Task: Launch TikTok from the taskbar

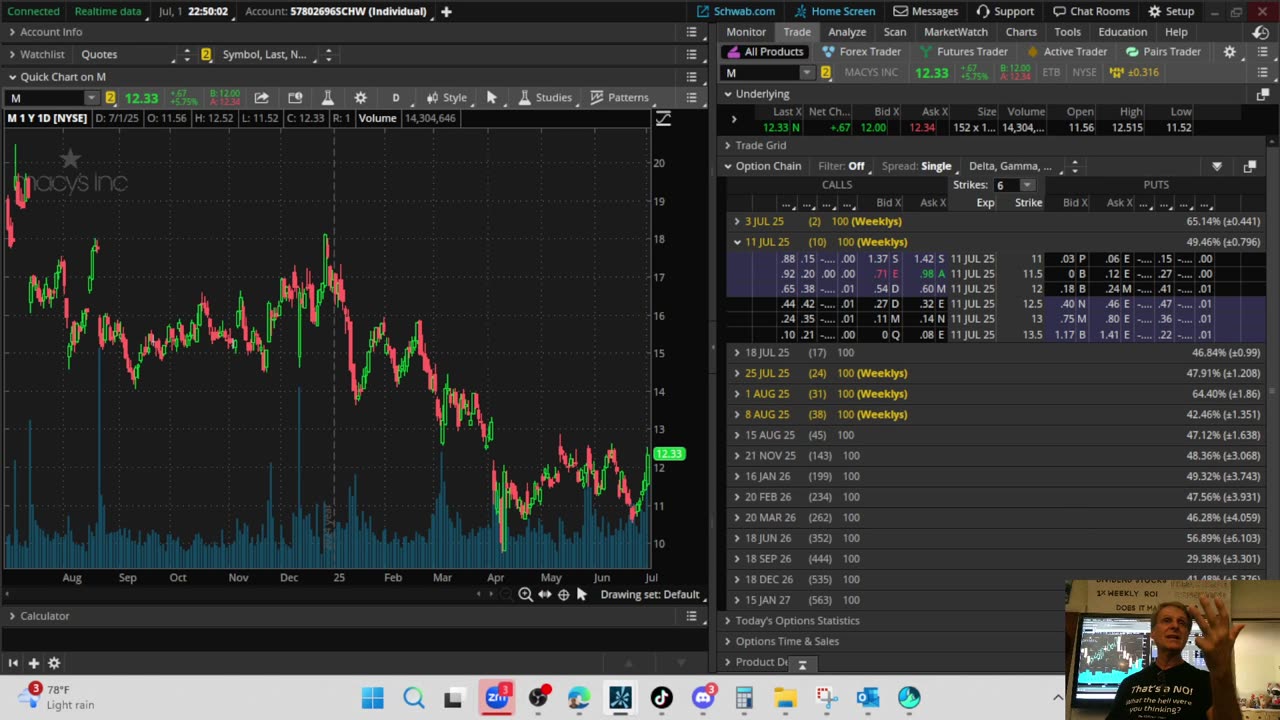Action: (x=661, y=697)
